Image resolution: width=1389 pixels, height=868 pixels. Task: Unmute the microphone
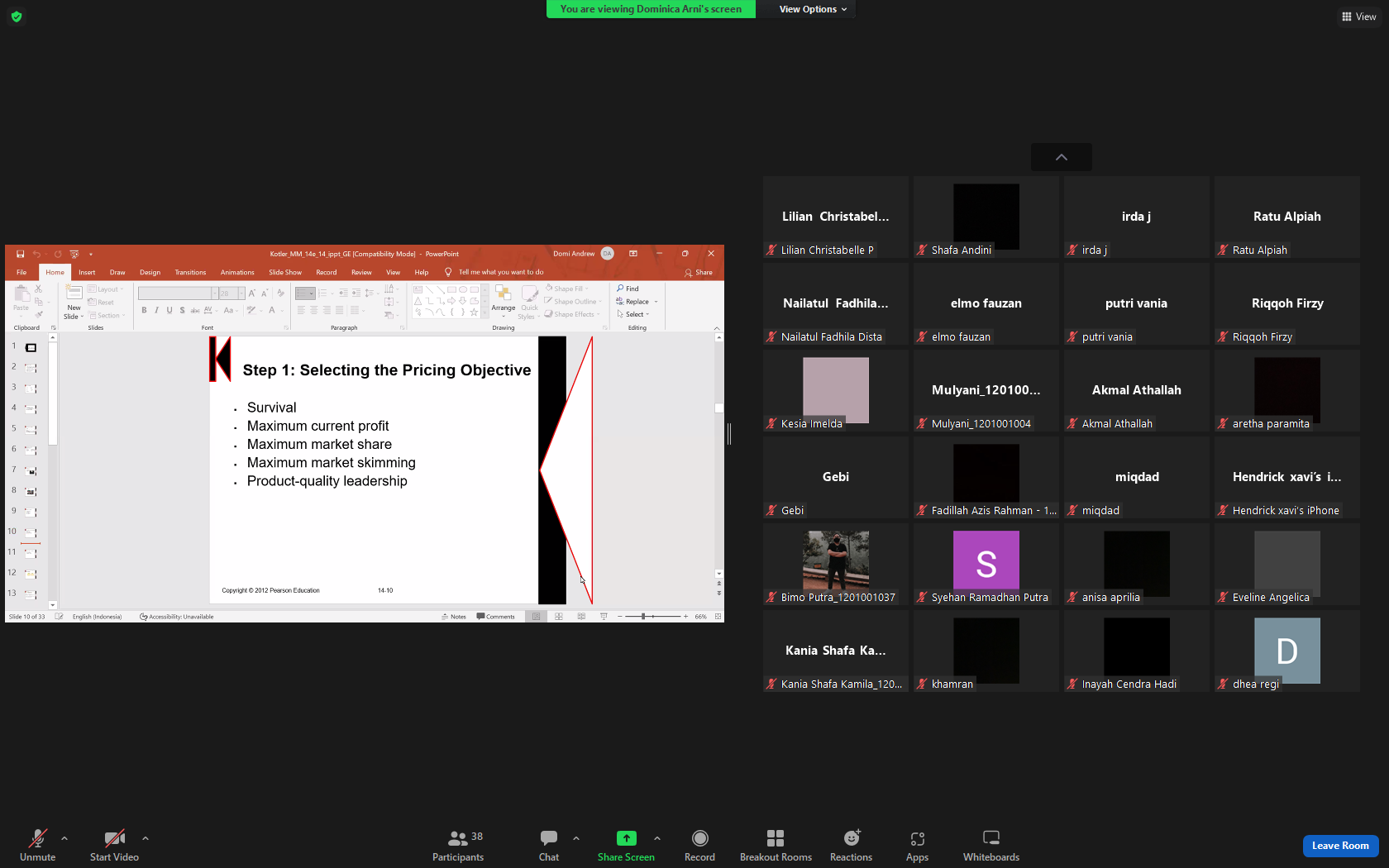38,838
